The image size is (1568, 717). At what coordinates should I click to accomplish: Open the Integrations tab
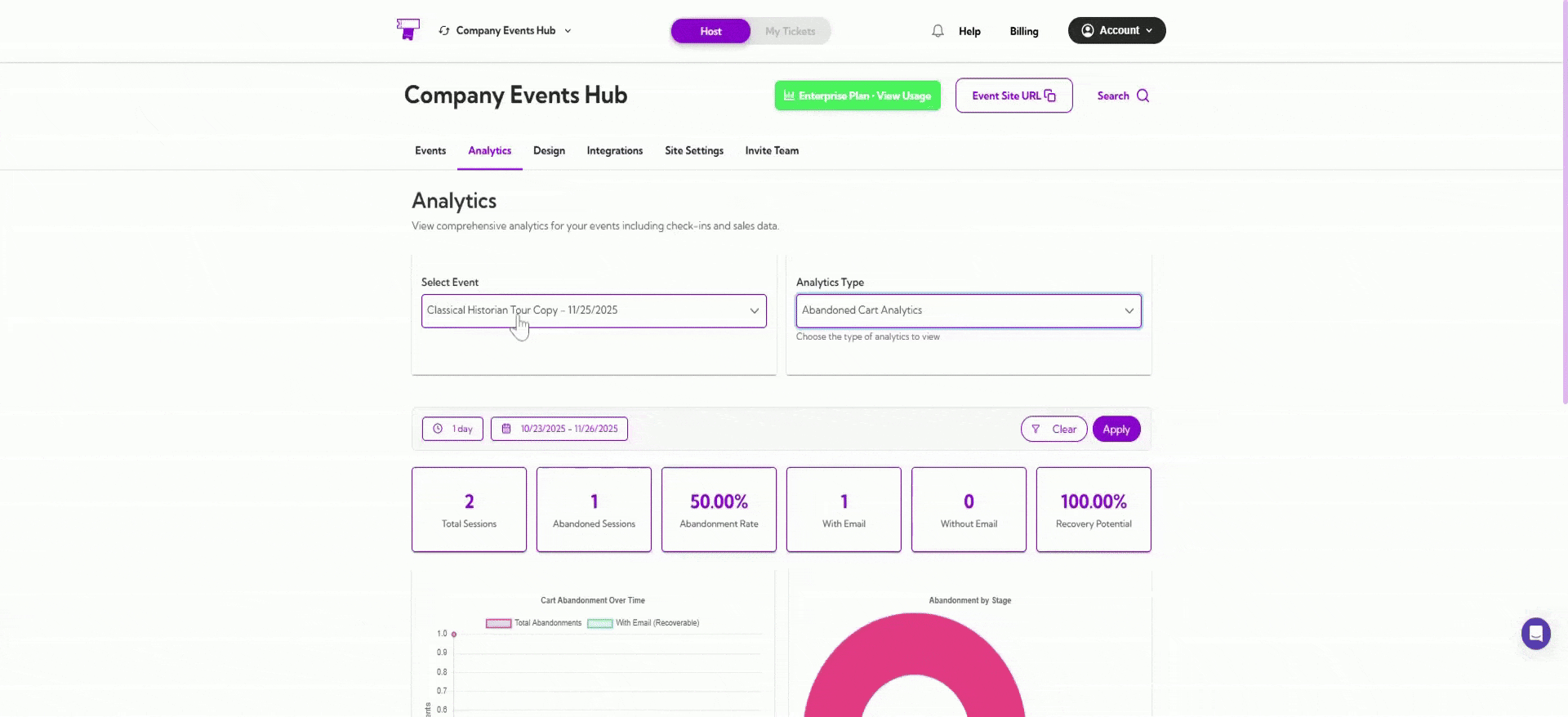(615, 151)
